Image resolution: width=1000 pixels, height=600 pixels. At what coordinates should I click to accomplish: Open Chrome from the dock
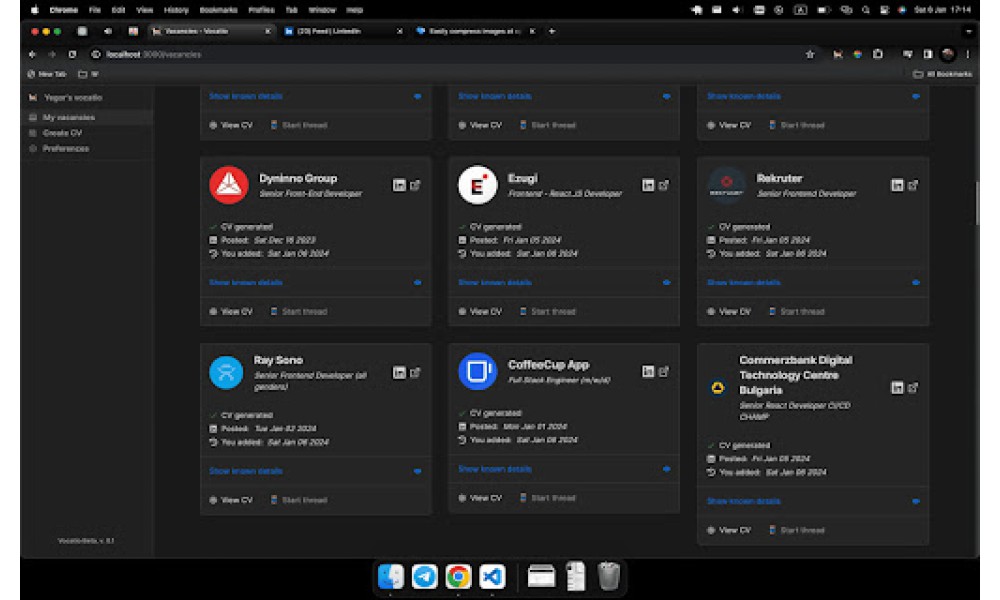[458, 576]
